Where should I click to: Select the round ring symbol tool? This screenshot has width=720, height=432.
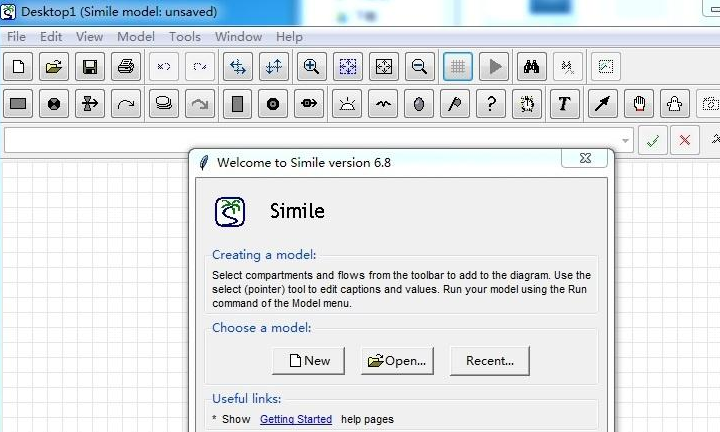click(273, 104)
